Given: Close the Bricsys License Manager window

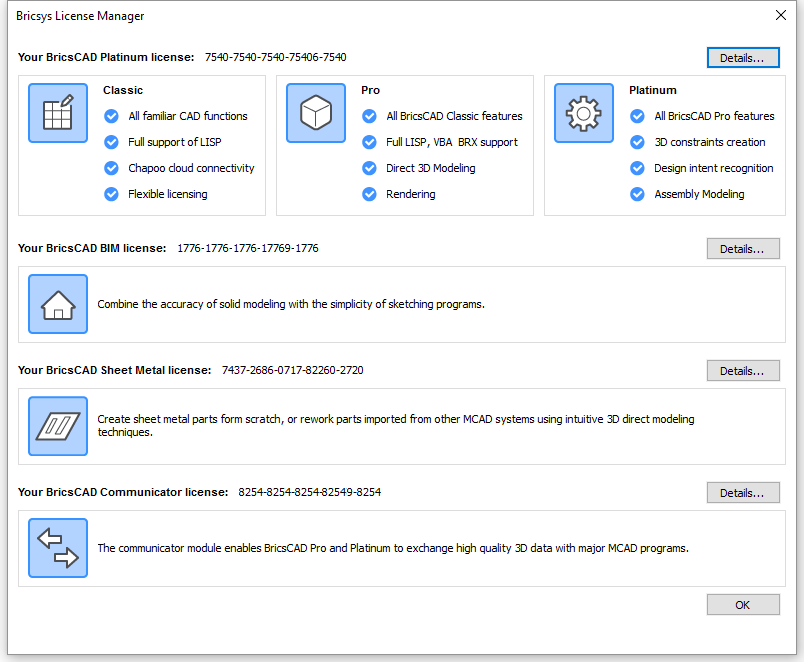Looking at the screenshot, I should (x=780, y=15).
